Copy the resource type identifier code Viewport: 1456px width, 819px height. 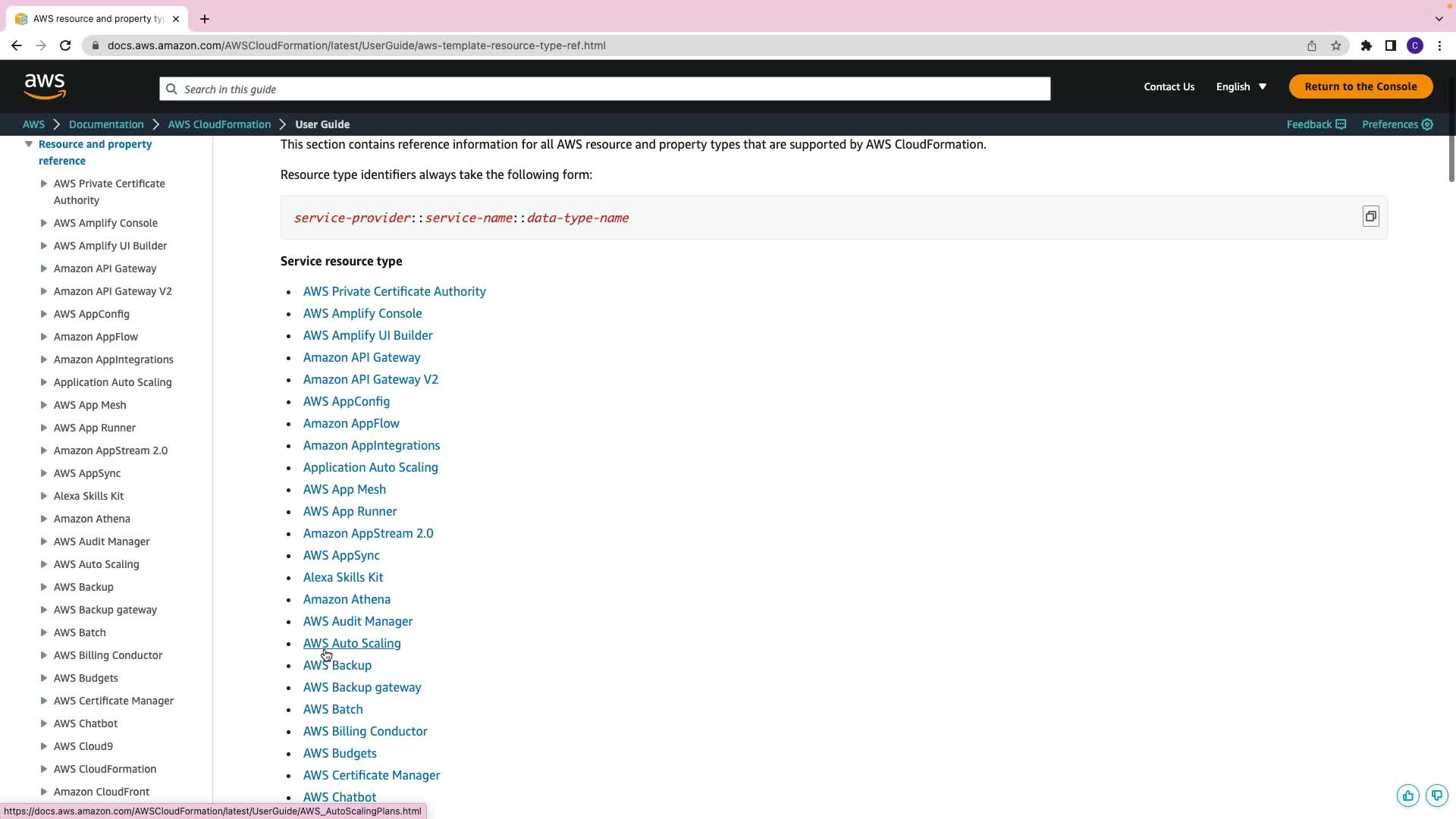pyautogui.click(x=1370, y=217)
